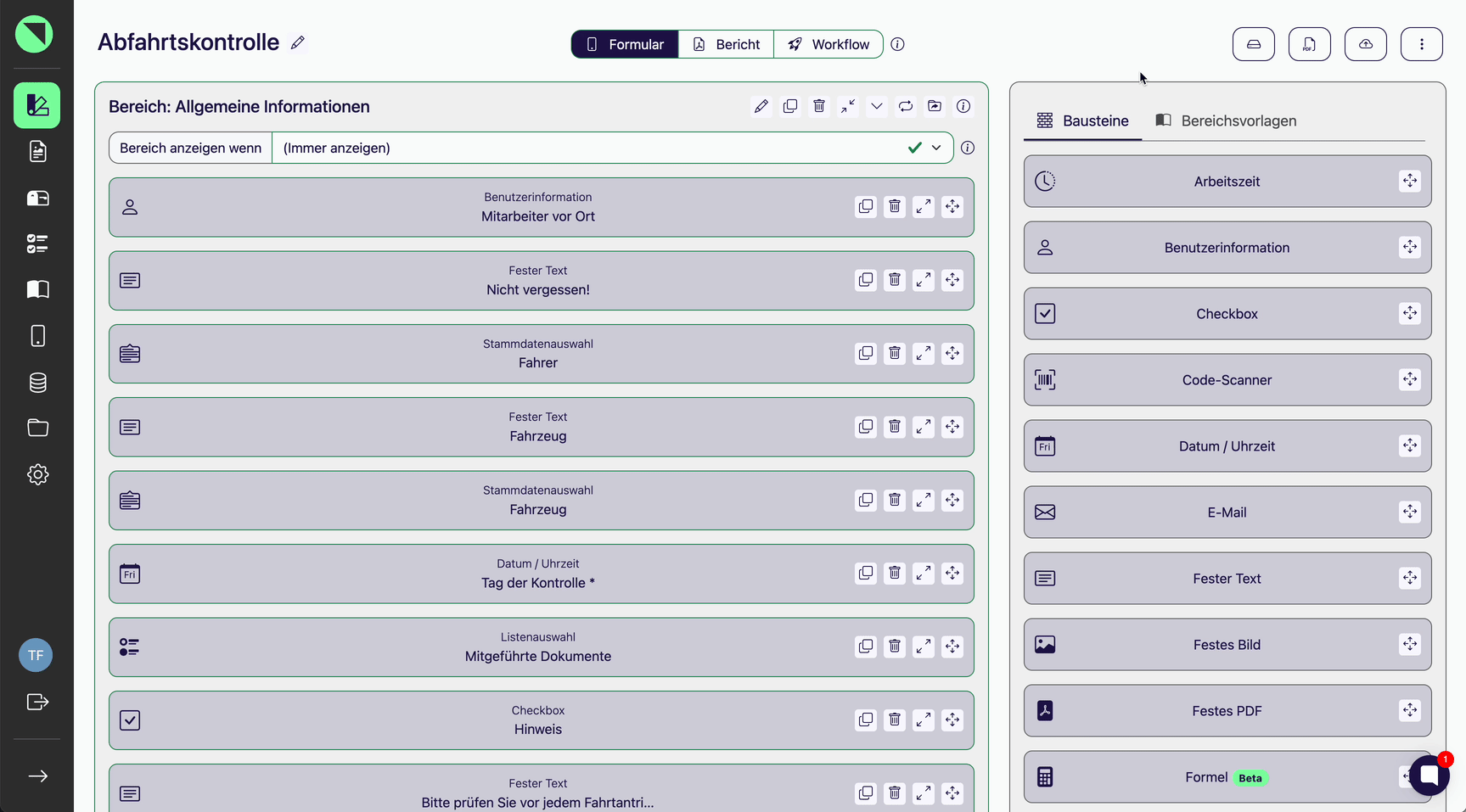Switch to the Bereichsvorlagen tab
Screen dimensions: 1466x812
coord(1226,120)
